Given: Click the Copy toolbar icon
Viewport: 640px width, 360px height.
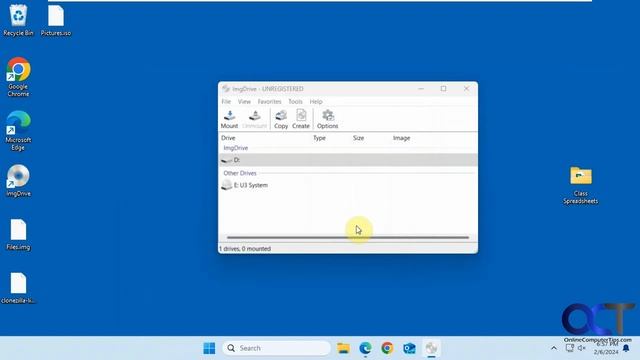Looking at the screenshot, I should pyautogui.click(x=281, y=119).
